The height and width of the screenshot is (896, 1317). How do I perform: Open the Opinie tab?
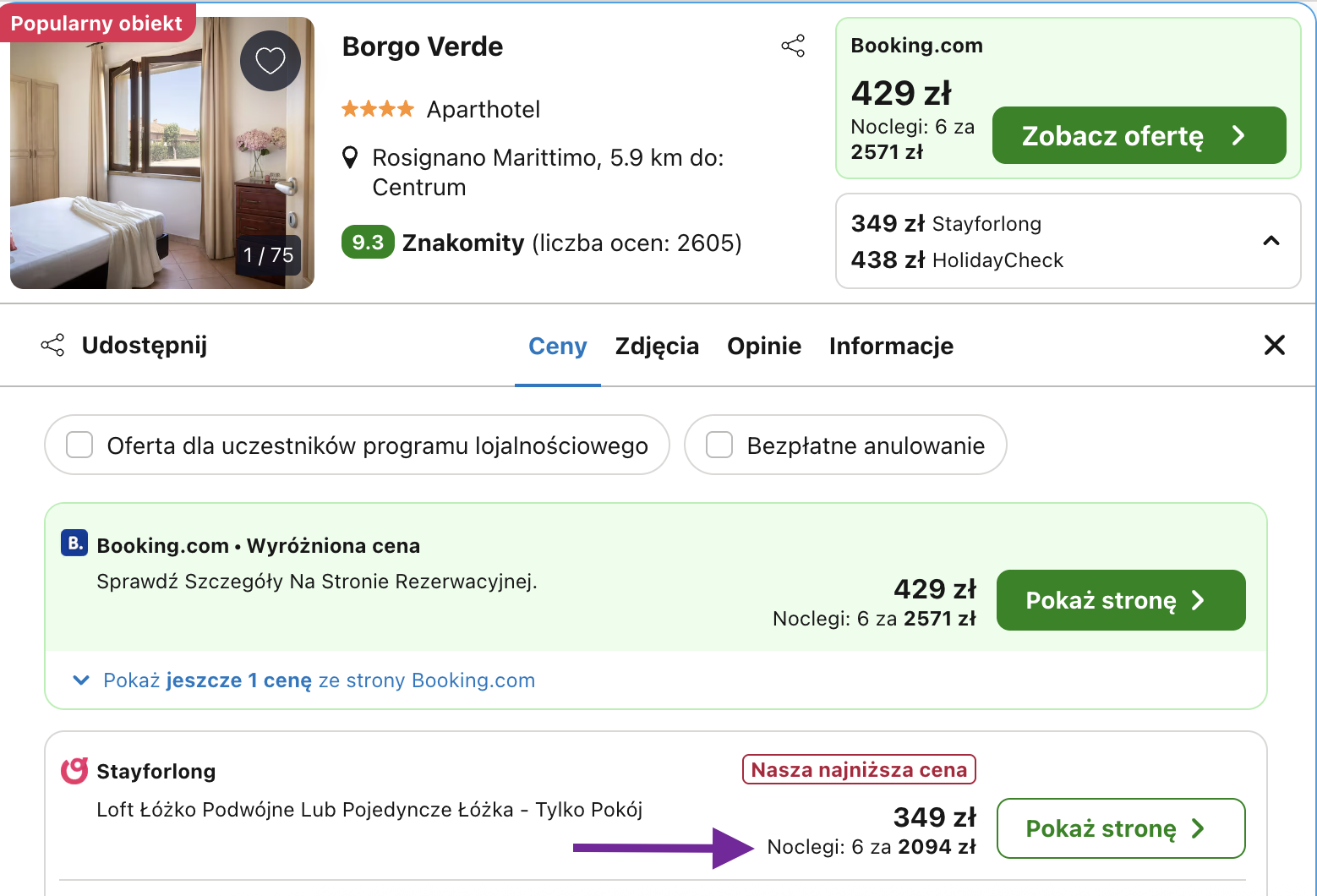point(763,346)
